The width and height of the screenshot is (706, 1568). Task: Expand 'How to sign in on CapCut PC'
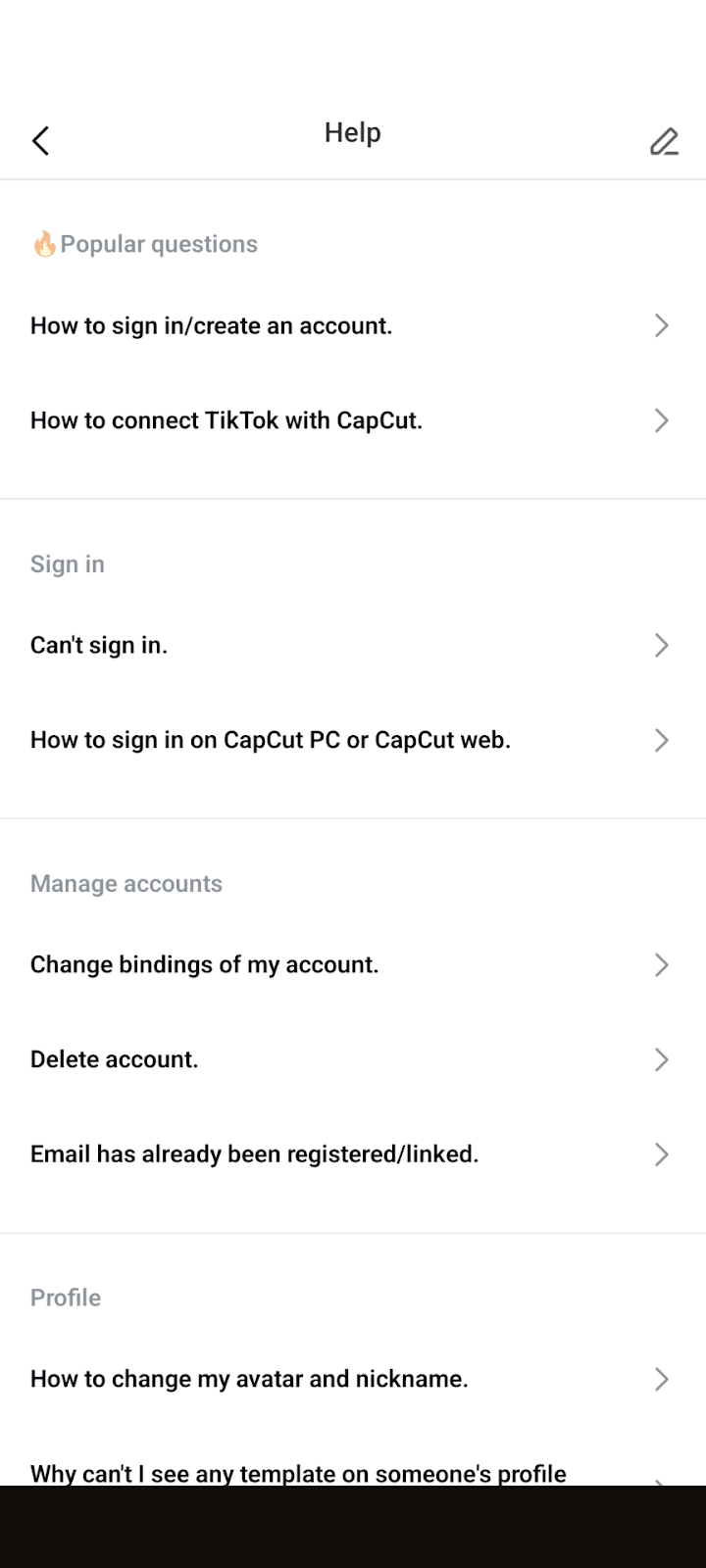pyautogui.click(x=661, y=740)
